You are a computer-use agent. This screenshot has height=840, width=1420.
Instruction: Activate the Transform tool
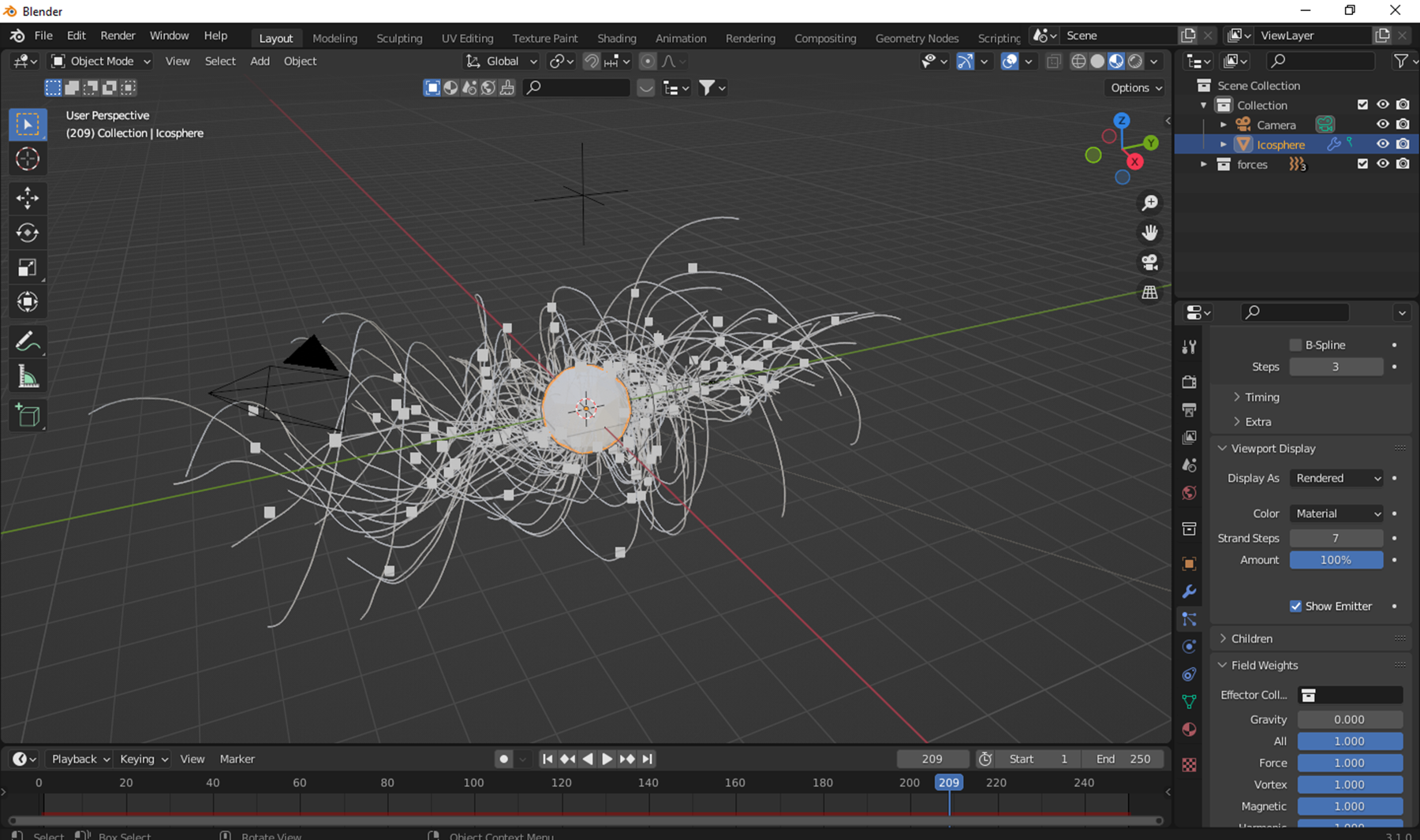(28, 302)
